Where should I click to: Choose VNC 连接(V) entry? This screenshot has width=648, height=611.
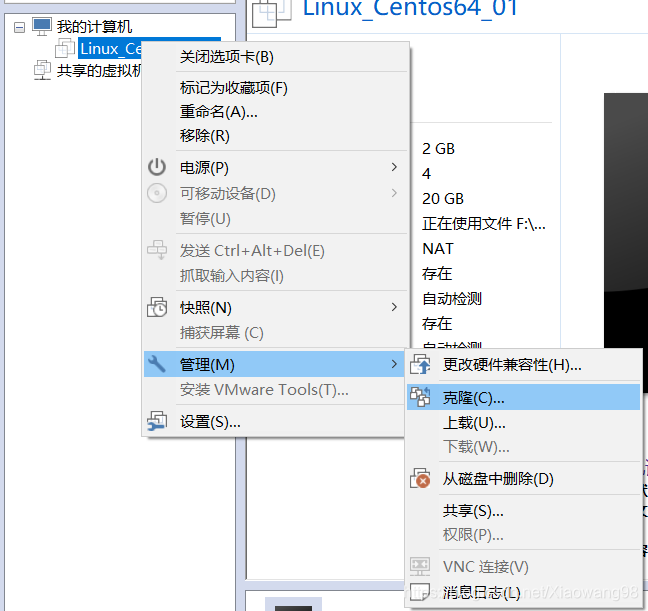[x=523, y=566]
